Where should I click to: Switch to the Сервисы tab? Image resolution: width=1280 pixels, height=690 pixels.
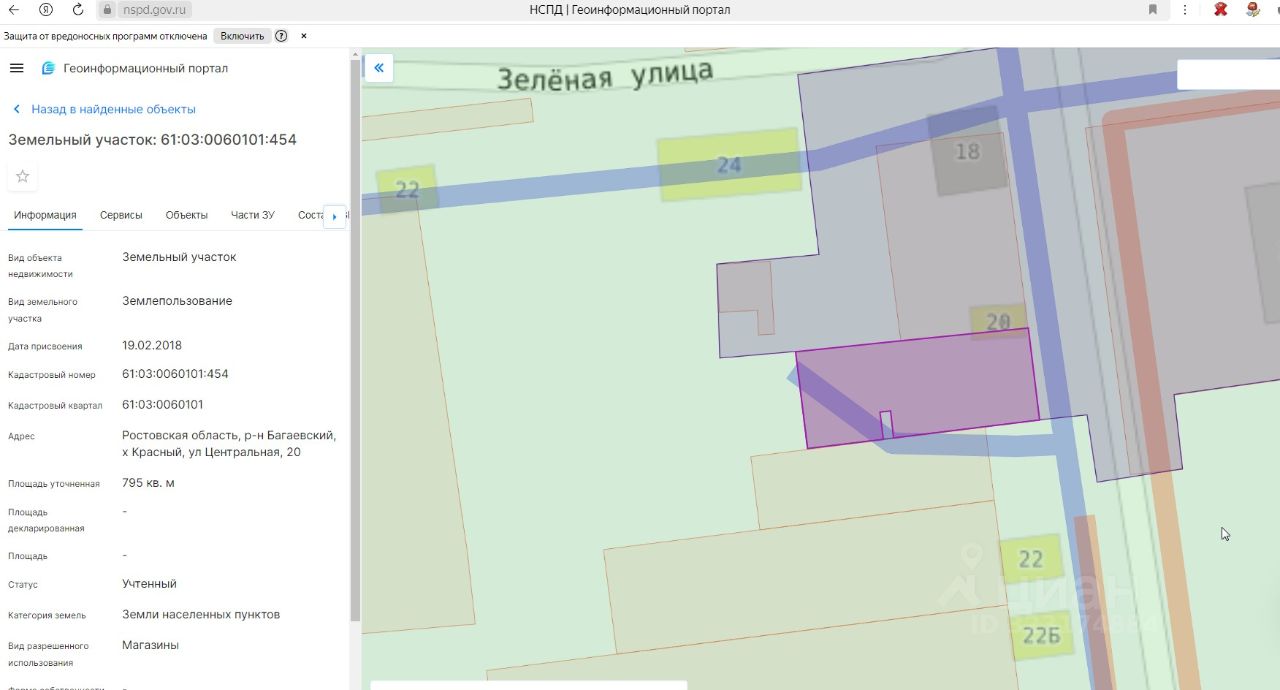(121, 215)
